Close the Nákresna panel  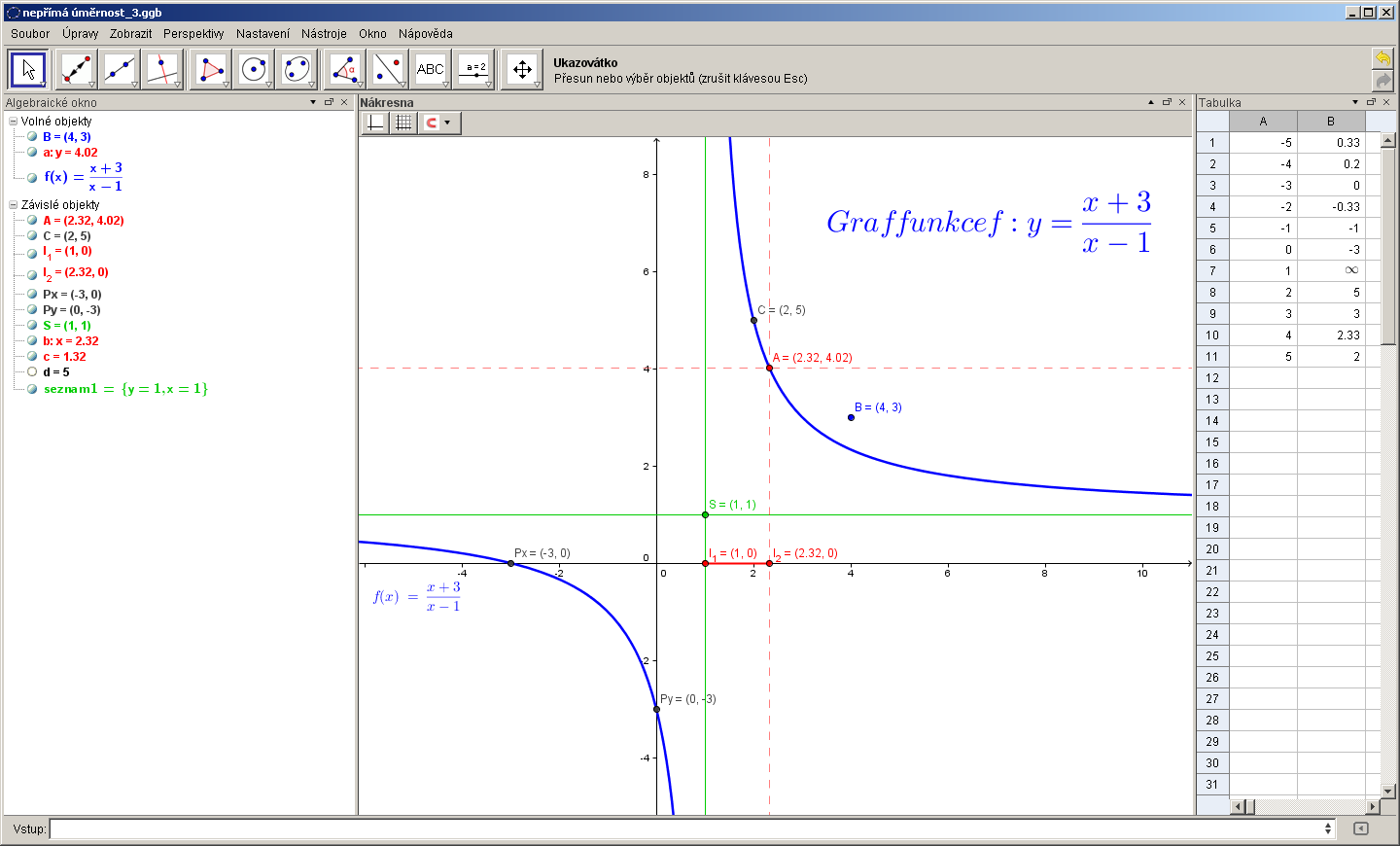pos(1182,102)
